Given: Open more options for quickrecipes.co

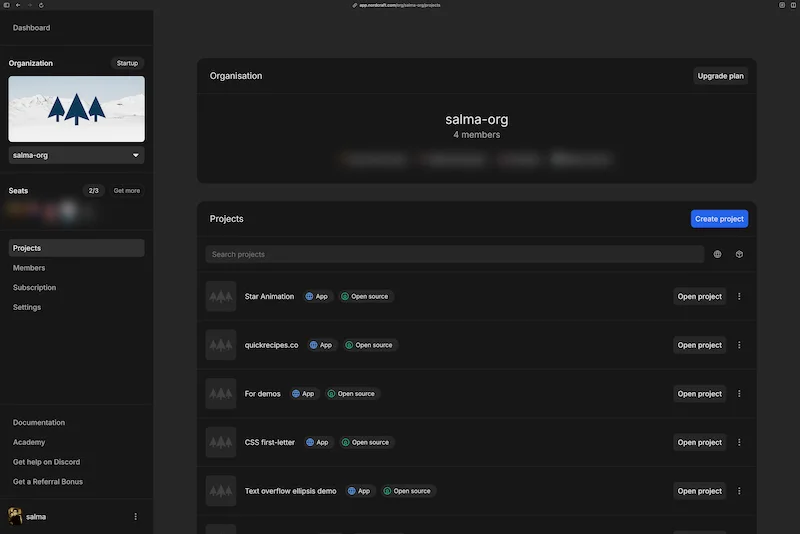Looking at the screenshot, I should pos(739,345).
